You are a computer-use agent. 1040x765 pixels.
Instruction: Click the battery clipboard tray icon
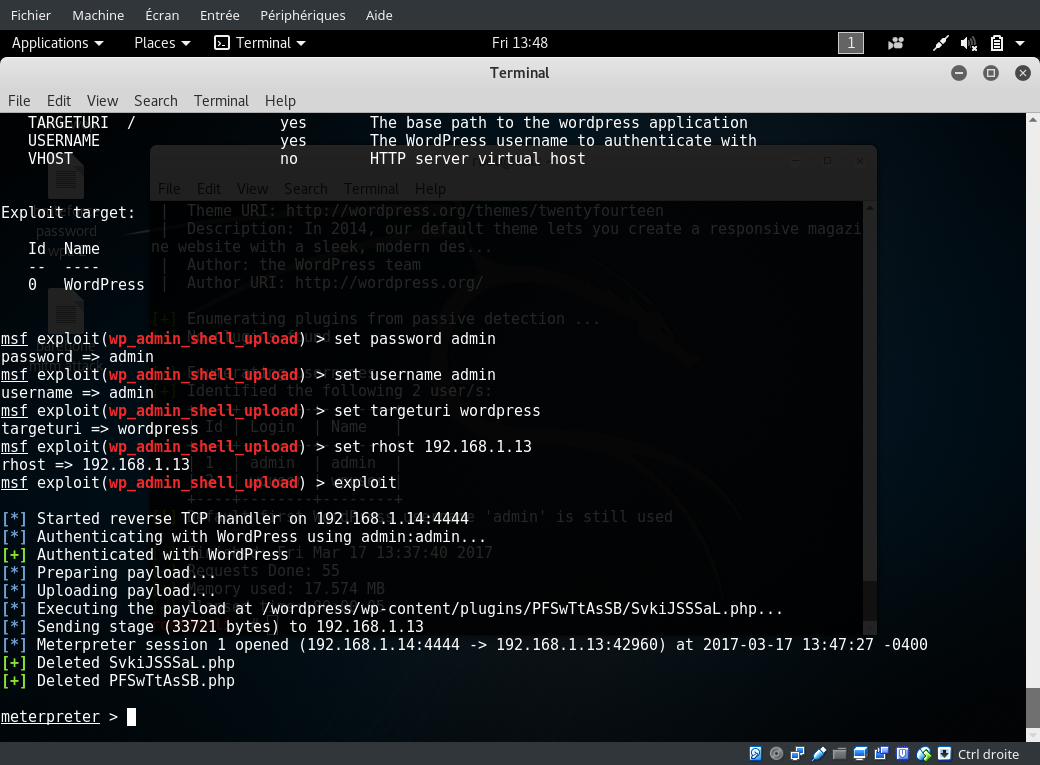click(996, 43)
